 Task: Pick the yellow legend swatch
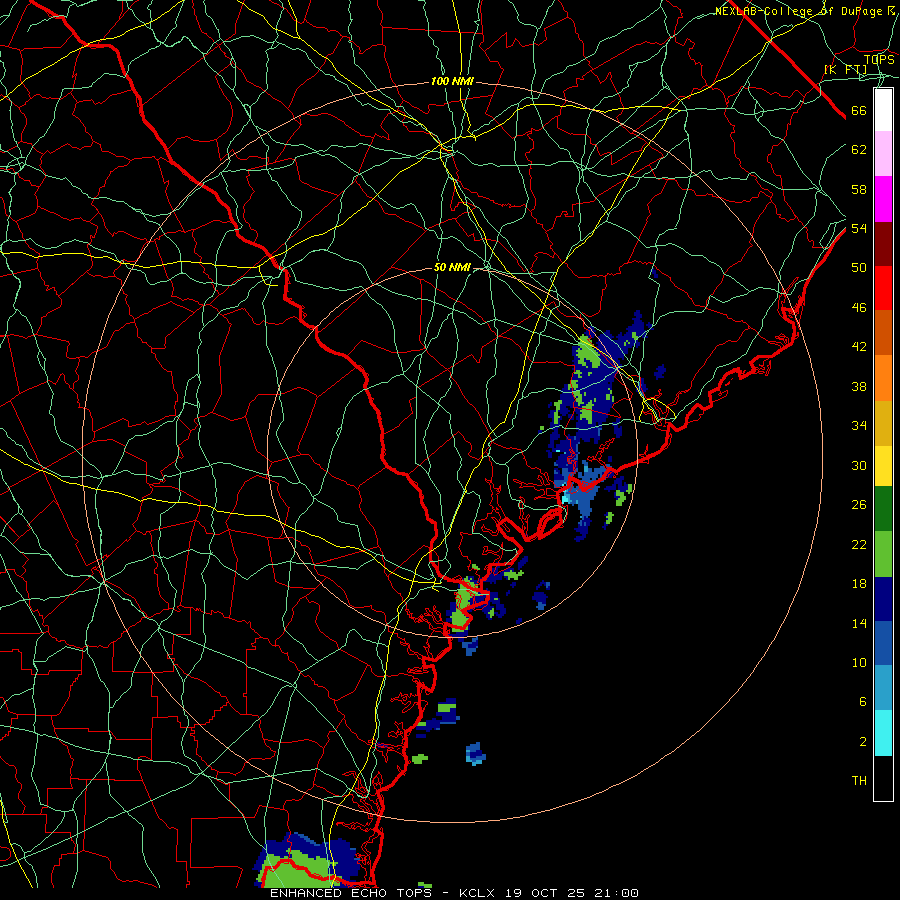point(883,466)
